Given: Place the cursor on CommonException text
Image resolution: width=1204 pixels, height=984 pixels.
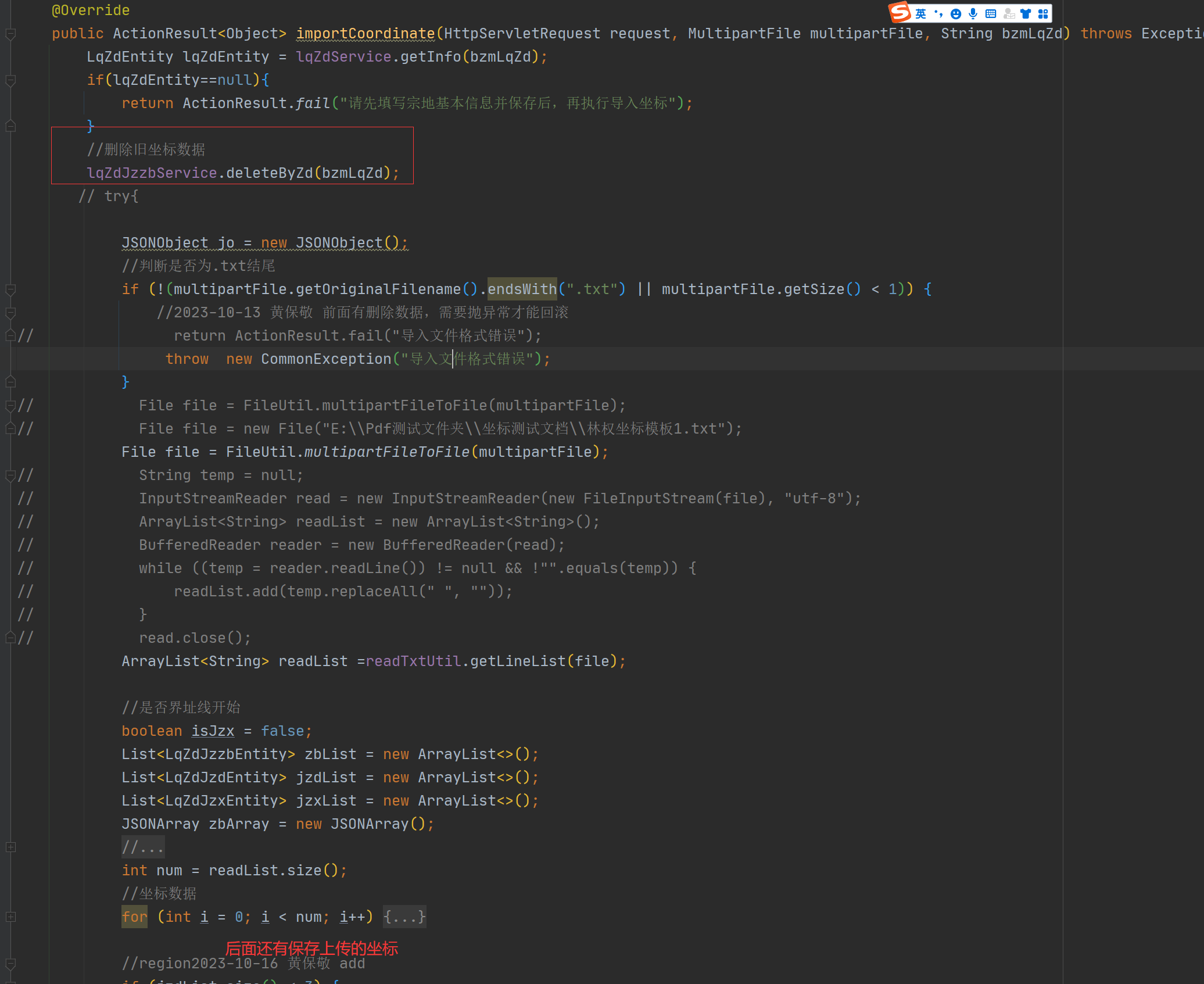Looking at the screenshot, I should pos(326,359).
